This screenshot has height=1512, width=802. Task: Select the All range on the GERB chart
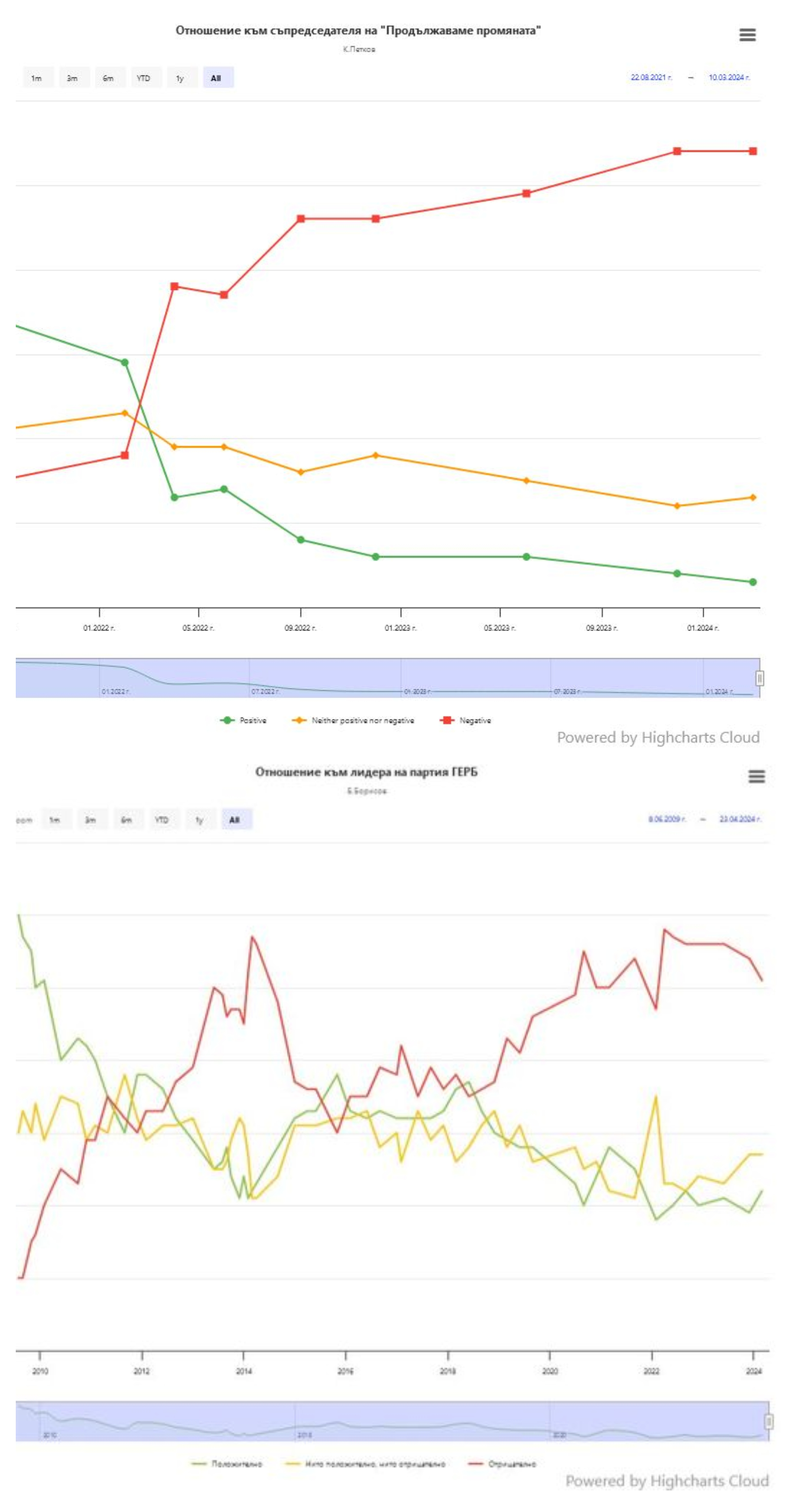click(234, 819)
